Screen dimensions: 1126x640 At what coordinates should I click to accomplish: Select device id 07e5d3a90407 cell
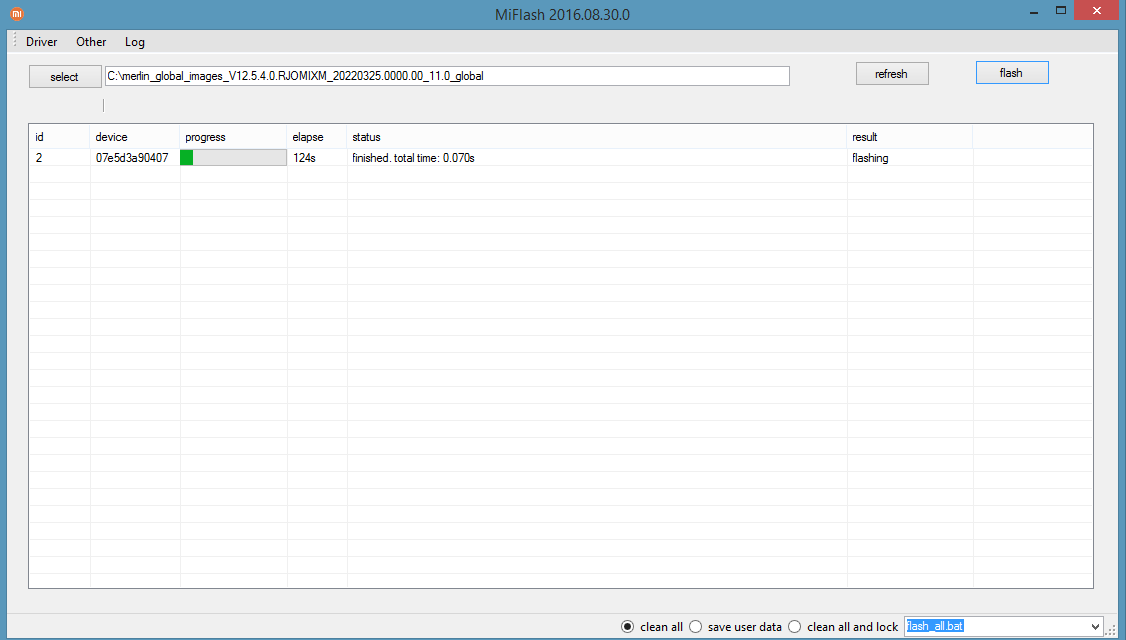(x=132, y=158)
